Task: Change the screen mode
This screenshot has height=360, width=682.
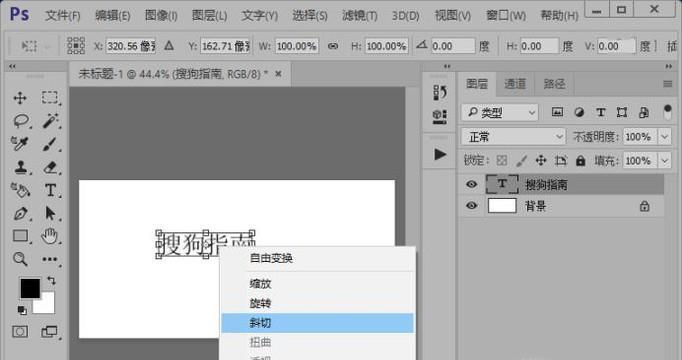Action: [49, 332]
